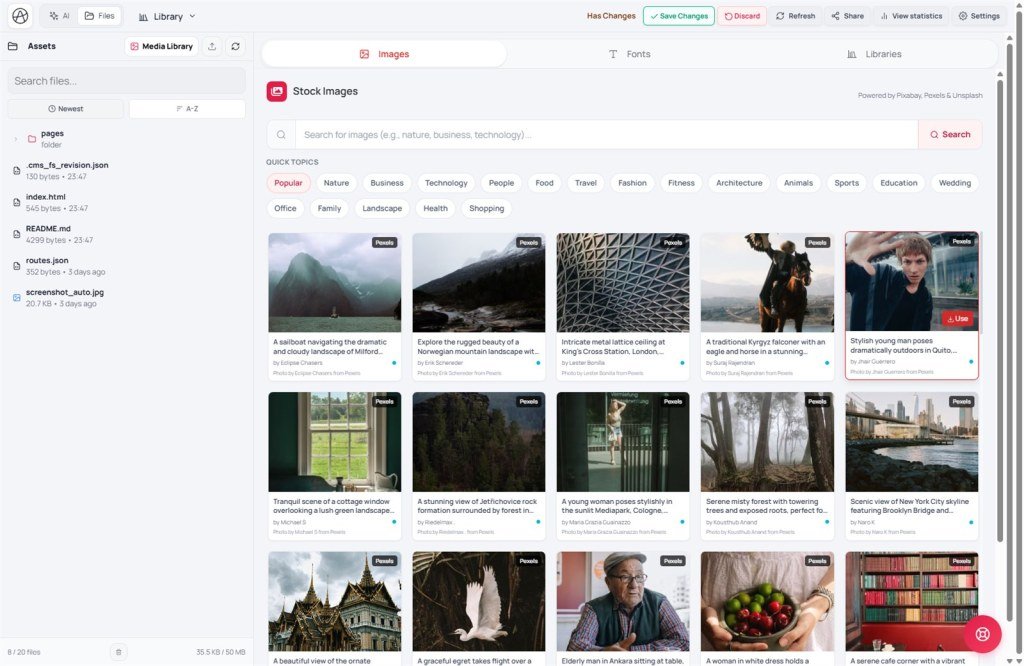
Task: Select Wedding quick topic
Action: 954,183
